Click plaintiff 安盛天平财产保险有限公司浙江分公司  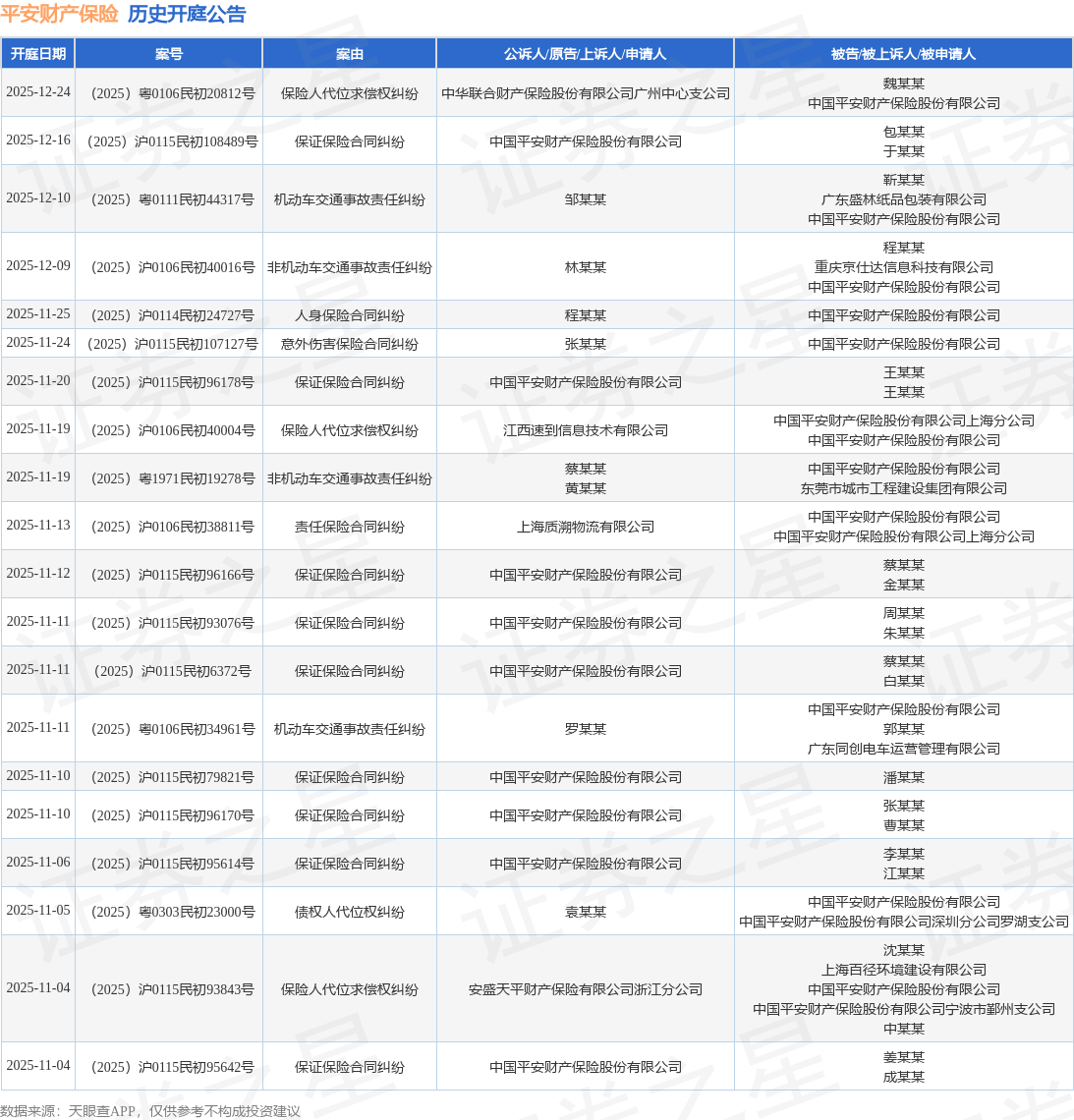point(586,989)
